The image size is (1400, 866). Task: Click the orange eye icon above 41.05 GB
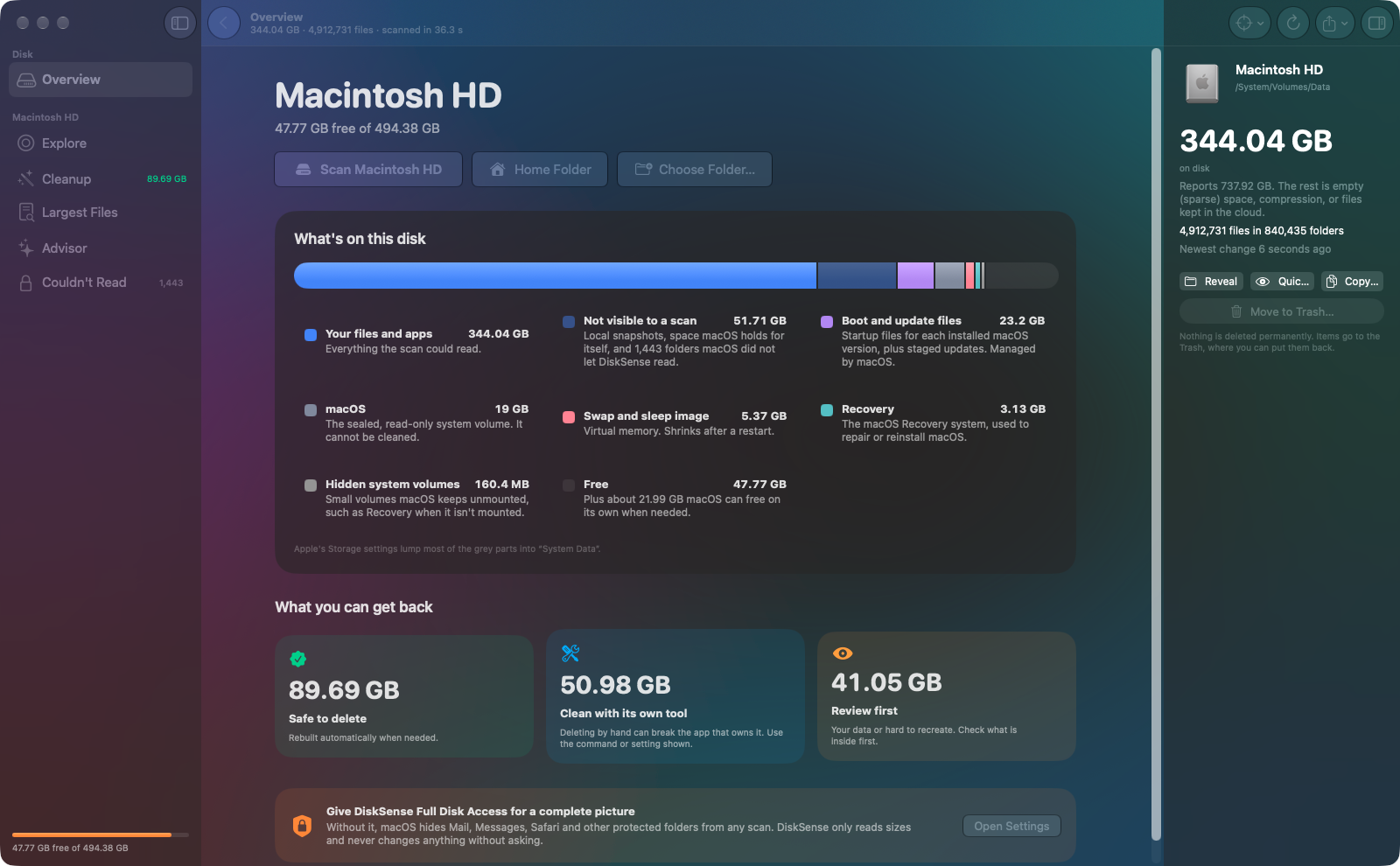(x=842, y=653)
